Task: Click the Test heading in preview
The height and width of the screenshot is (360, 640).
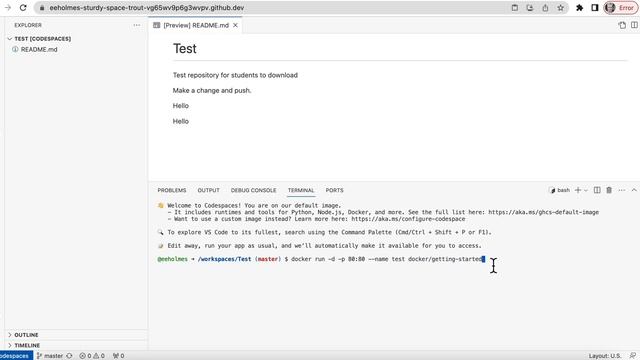Action: (184, 49)
